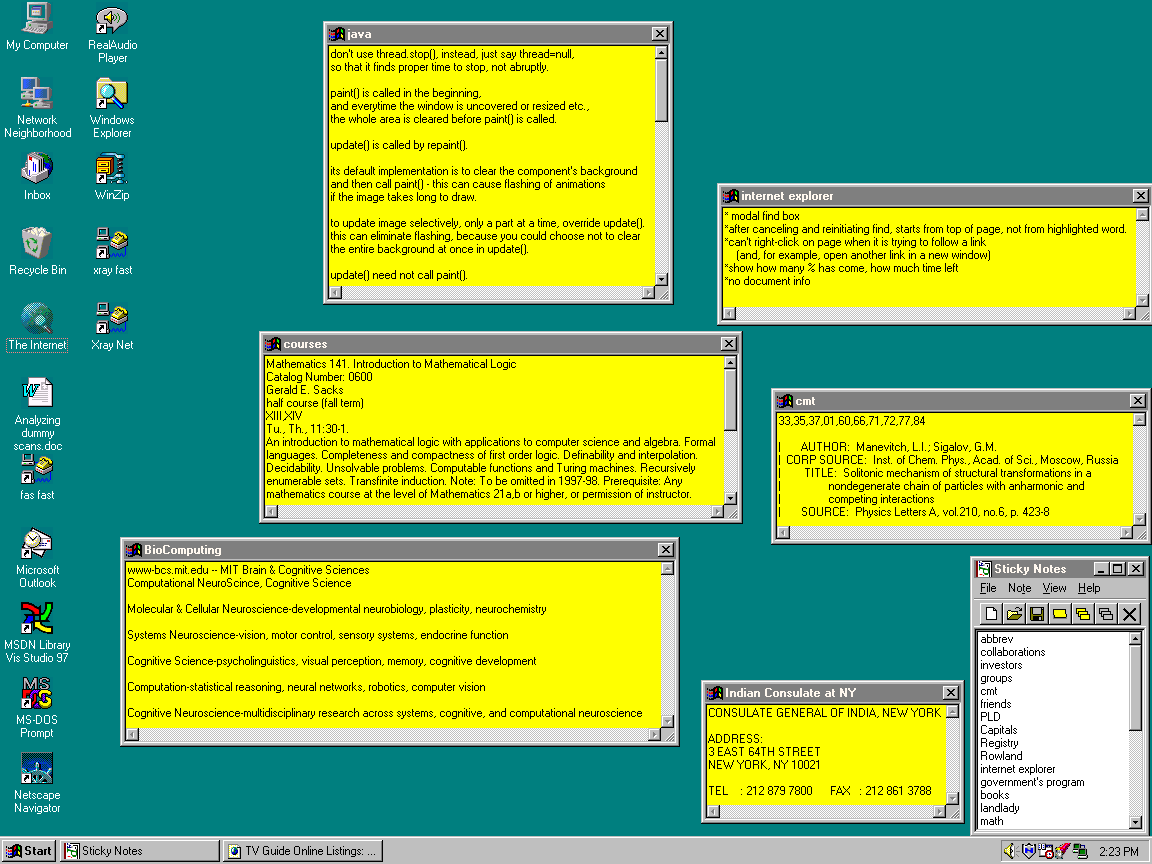Screen dimensions: 1152x864
Task: Select the Recycle Bin icon
Action: click(x=37, y=251)
